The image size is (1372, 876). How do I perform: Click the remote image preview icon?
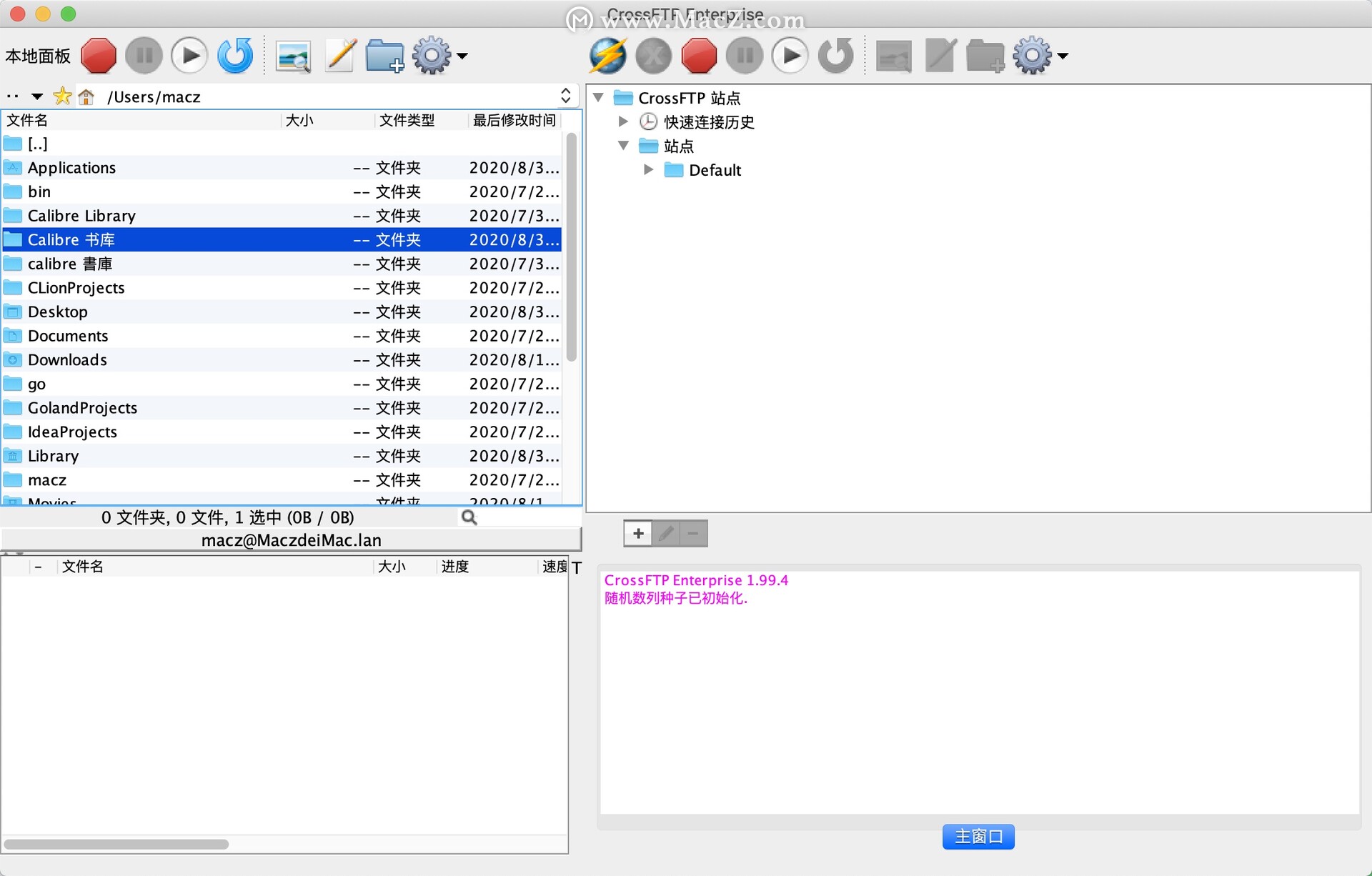click(x=893, y=56)
